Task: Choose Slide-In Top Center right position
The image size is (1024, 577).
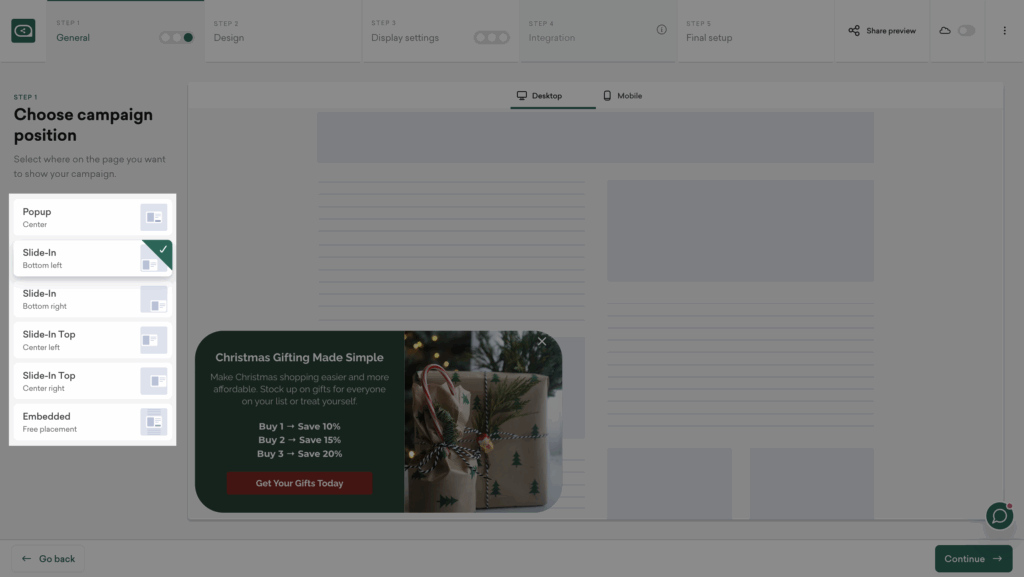Action: tap(92, 381)
